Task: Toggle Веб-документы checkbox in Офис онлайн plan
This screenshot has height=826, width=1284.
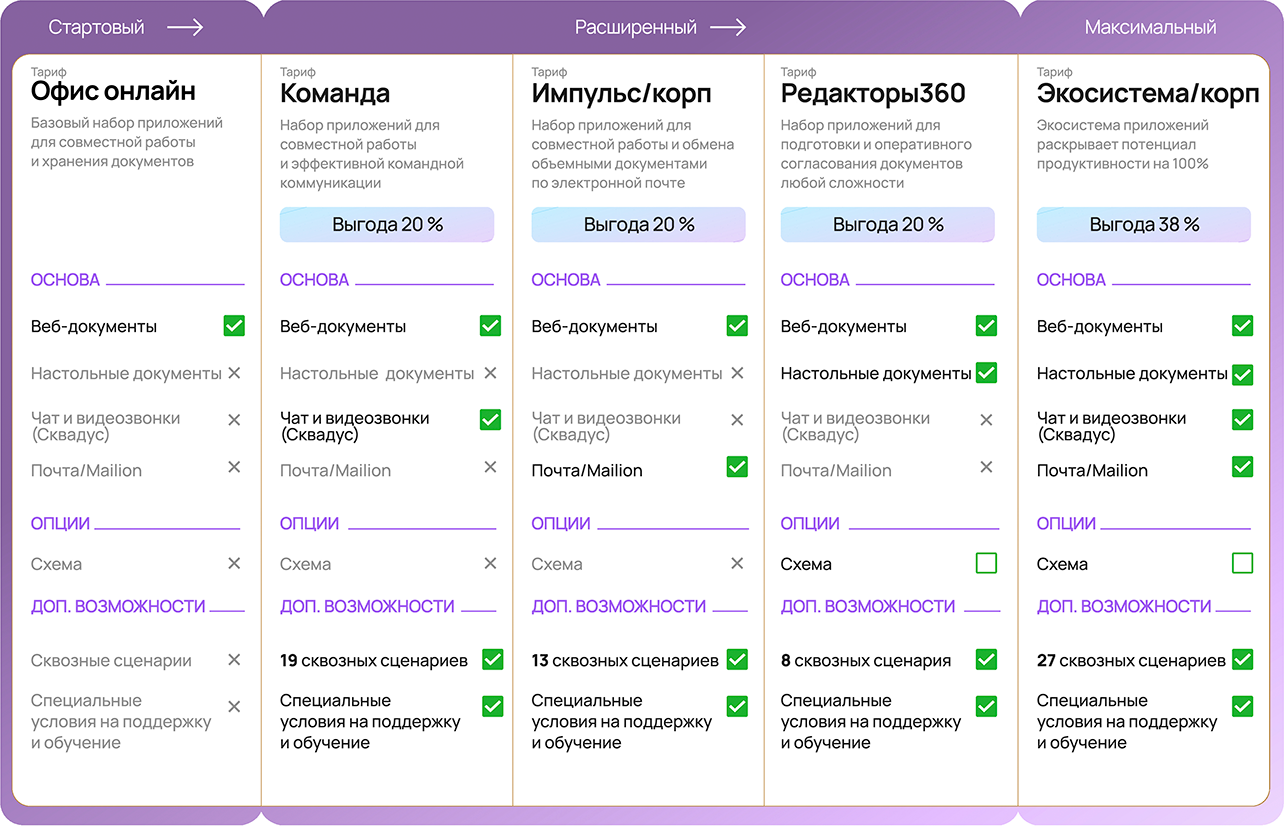Action: click(234, 325)
